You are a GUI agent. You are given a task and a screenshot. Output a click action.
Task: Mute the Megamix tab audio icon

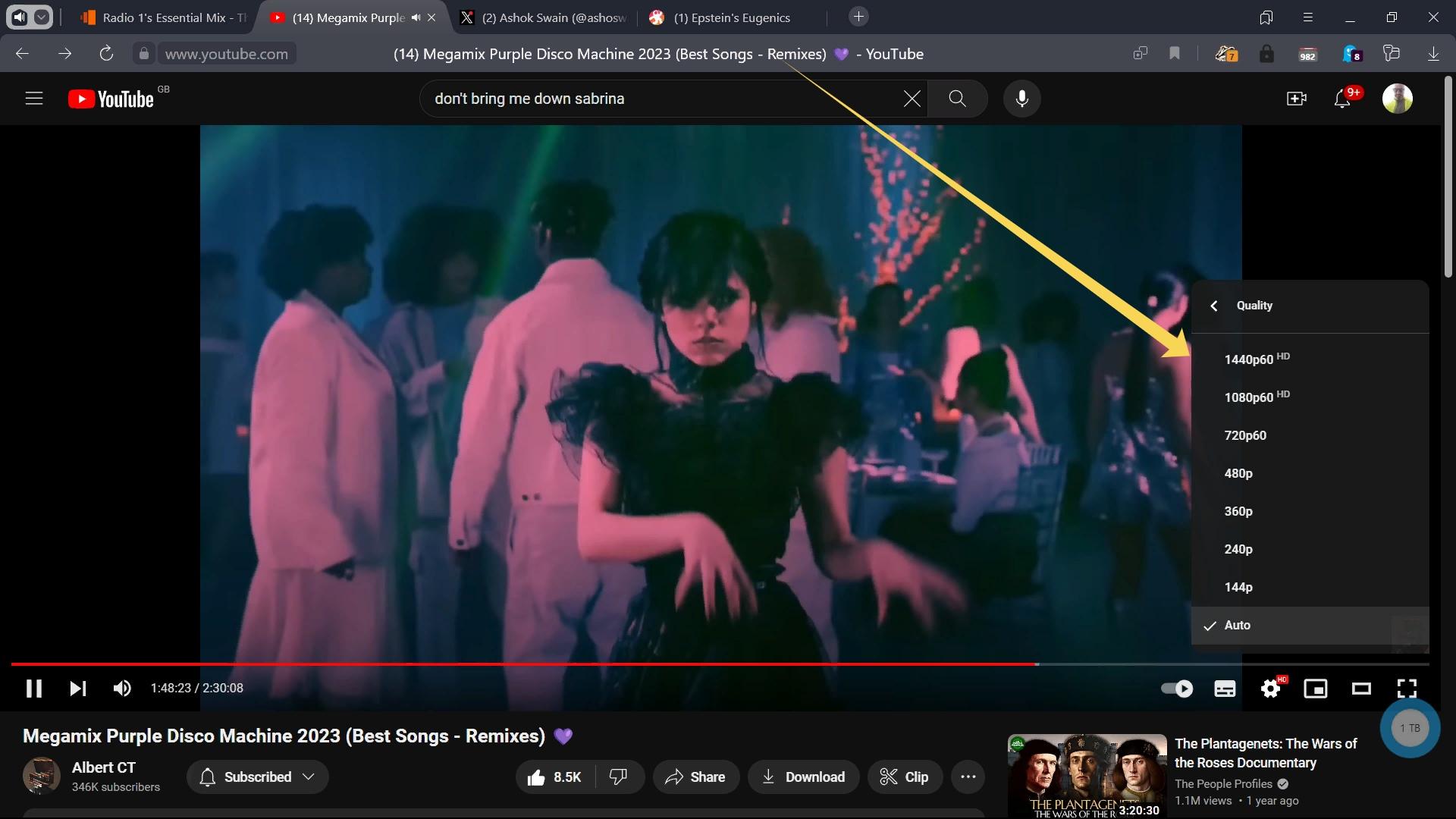[x=416, y=17]
